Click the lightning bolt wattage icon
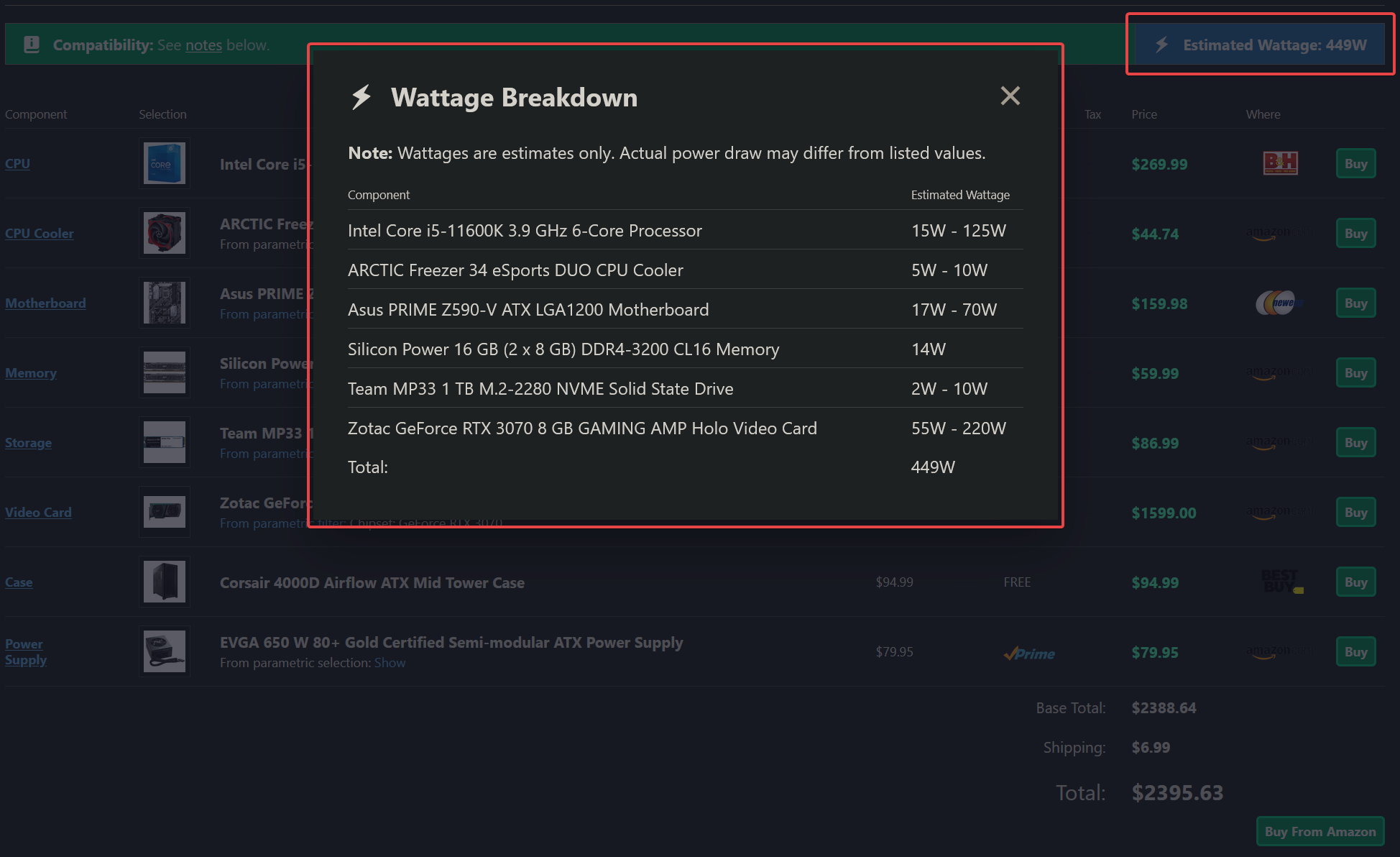This screenshot has width=1400, height=857. (x=1162, y=45)
